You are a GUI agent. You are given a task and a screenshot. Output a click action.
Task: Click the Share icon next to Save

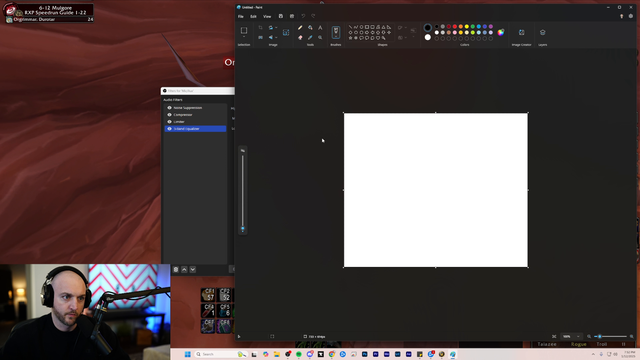click(291, 16)
